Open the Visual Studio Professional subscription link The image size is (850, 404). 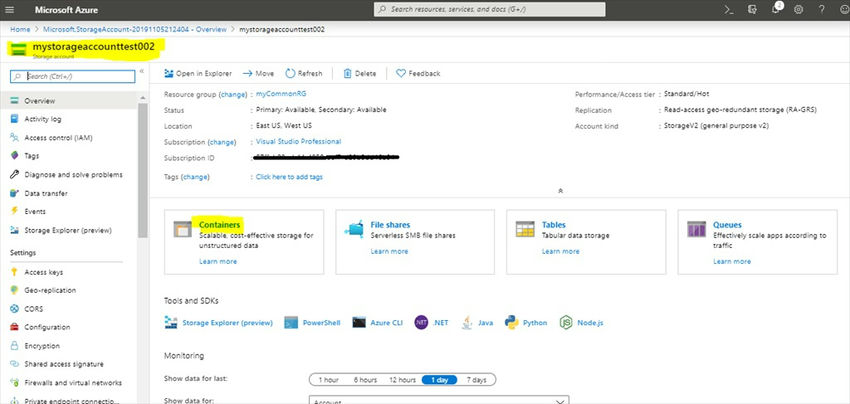(299, 142)
